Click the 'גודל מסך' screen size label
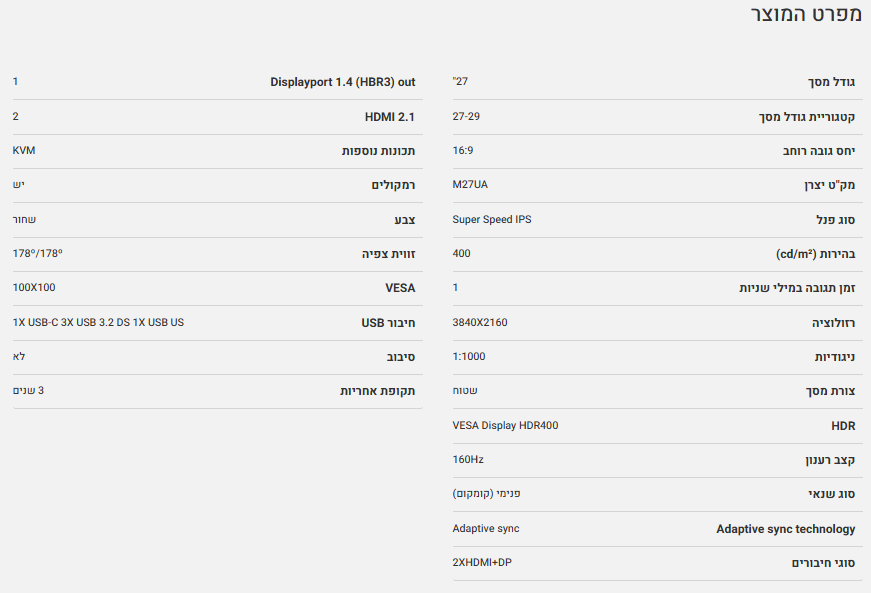The height and width of the screenshot is (593, 871). click(831, 82)
